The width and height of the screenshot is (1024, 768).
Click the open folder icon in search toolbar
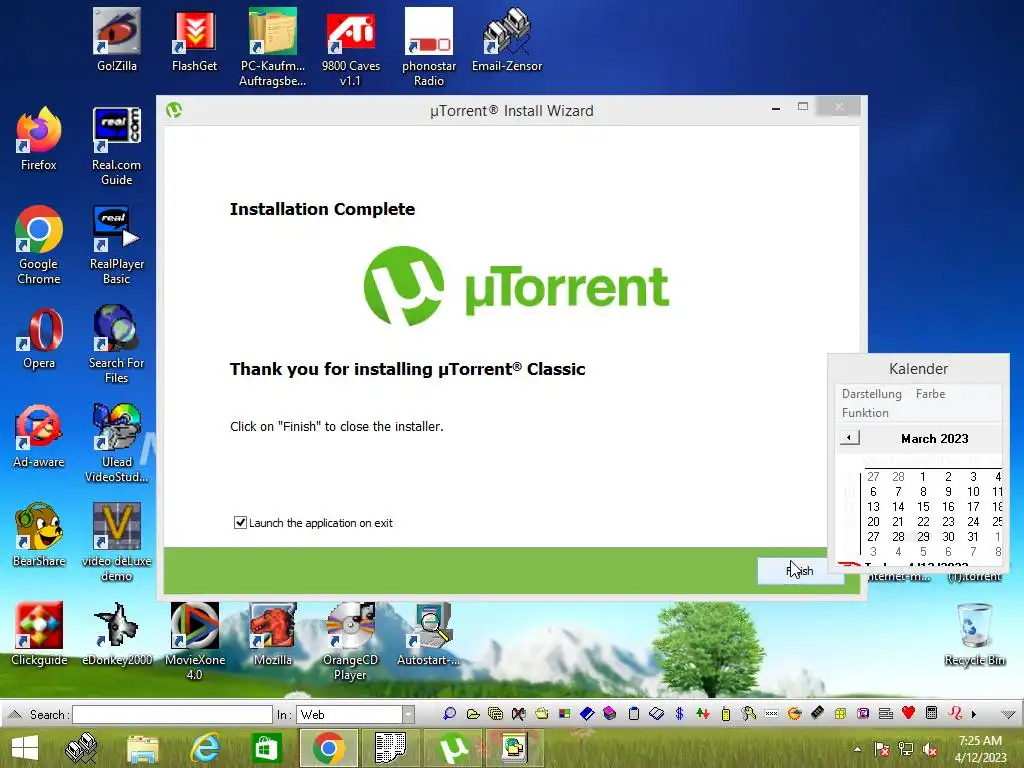(x=473, y=714)
